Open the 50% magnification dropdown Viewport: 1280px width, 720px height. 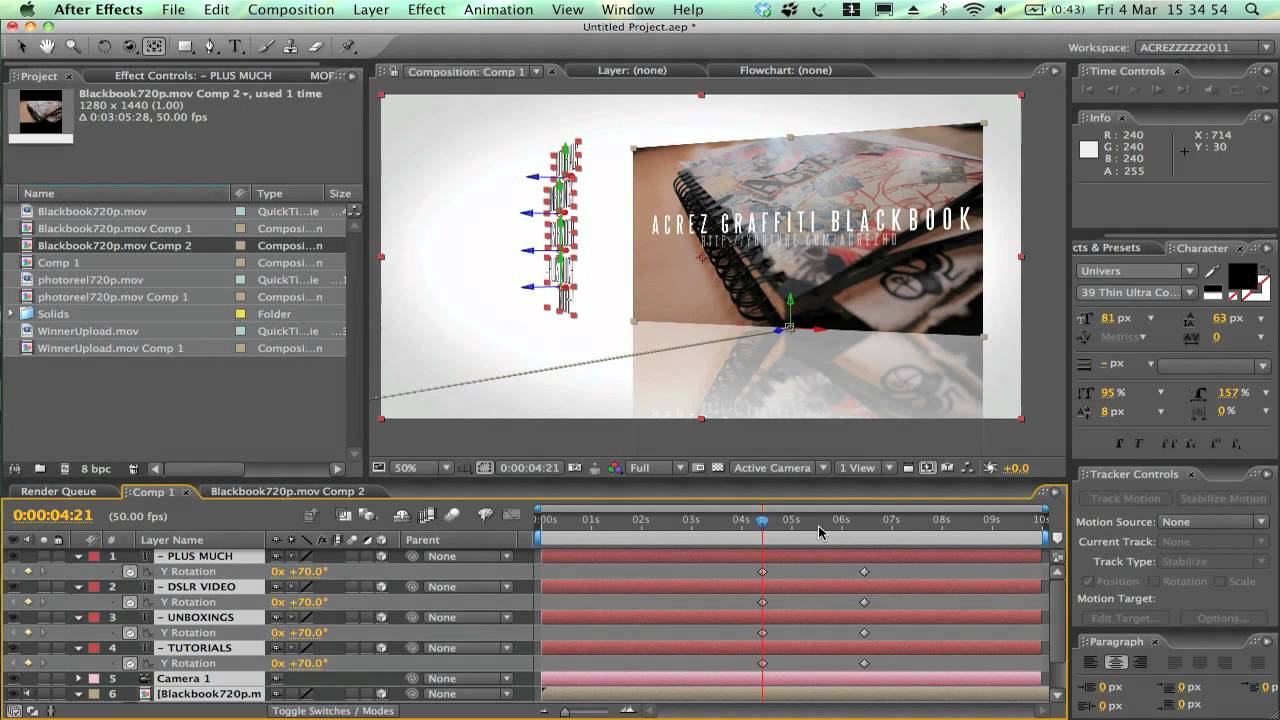coord(422,467)
